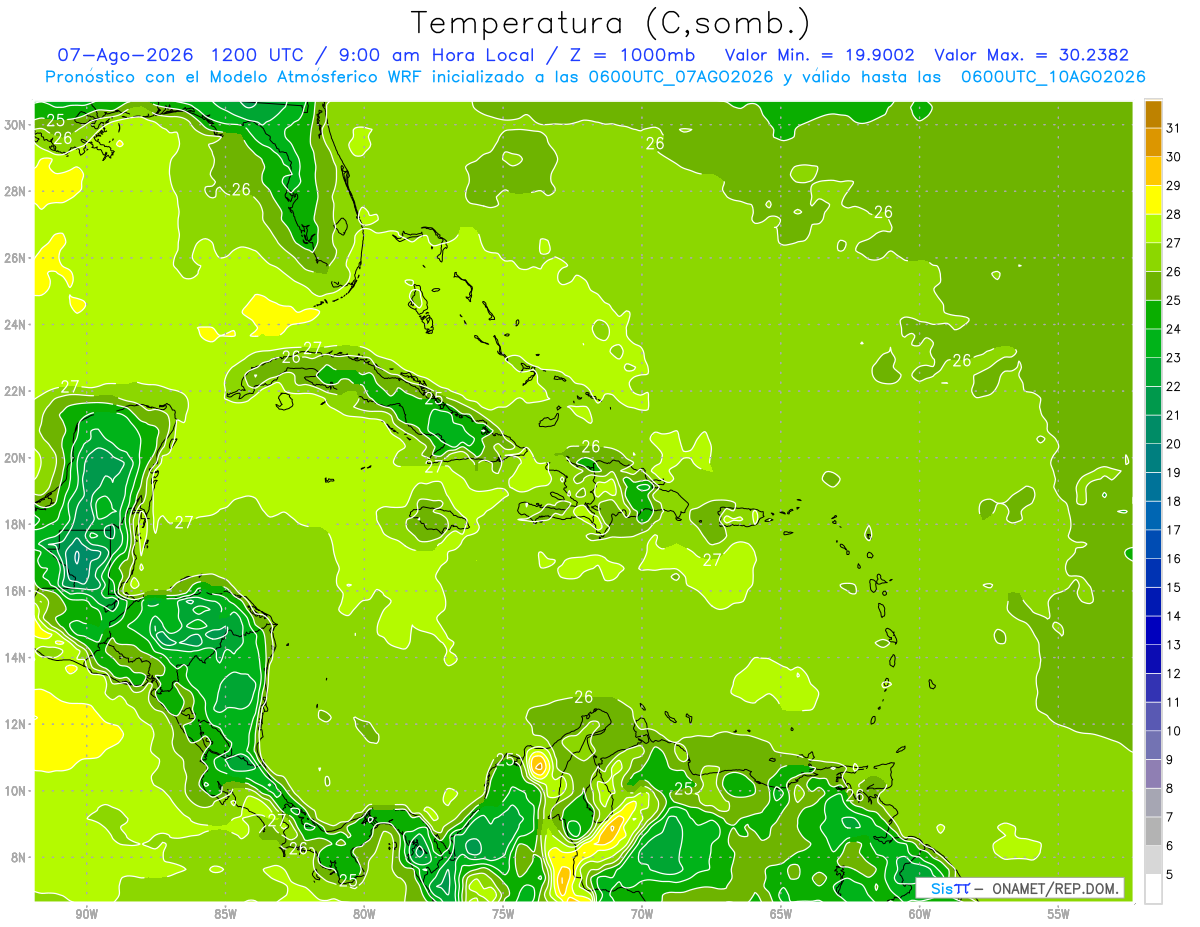The image size is (1200, 927).
Task: Click the gray colorbar swatch between 6 and 7
Action: (1153, 831)
